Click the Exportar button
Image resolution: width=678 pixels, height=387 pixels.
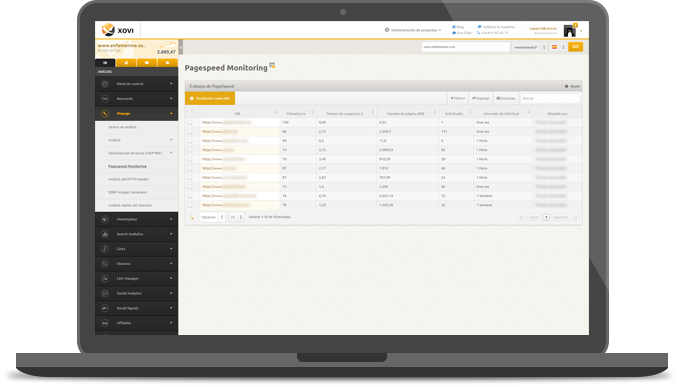click(480, 99)
